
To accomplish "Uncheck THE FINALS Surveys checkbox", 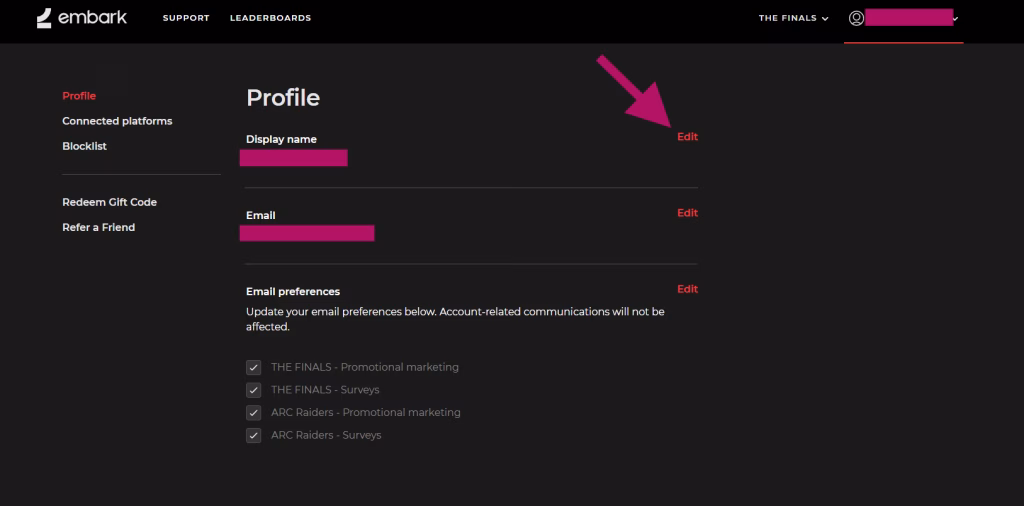I will pos(254,390).
